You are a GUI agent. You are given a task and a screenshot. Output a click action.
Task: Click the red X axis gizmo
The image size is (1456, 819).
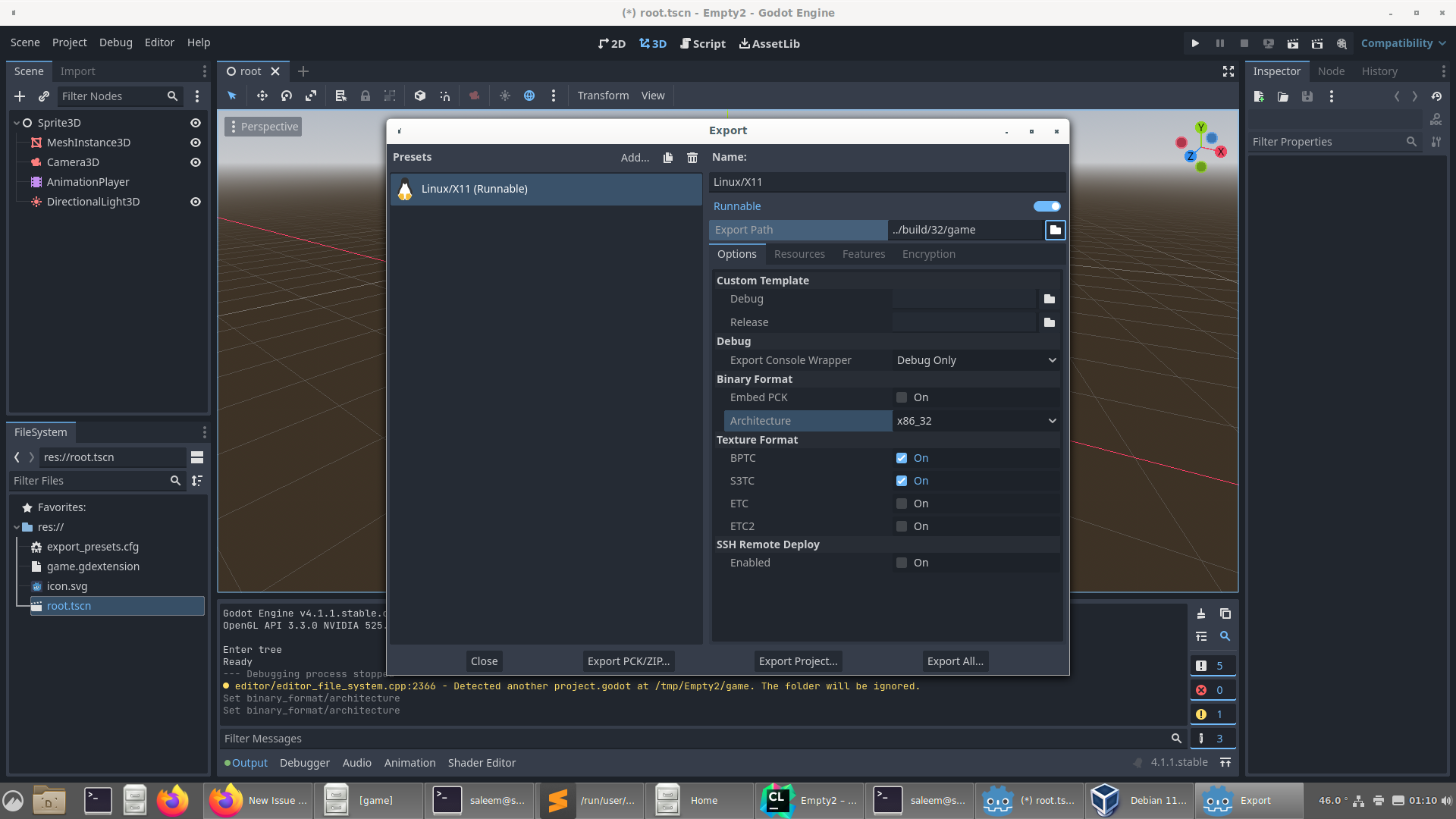pyautogui.click(x=1221, y=152)
